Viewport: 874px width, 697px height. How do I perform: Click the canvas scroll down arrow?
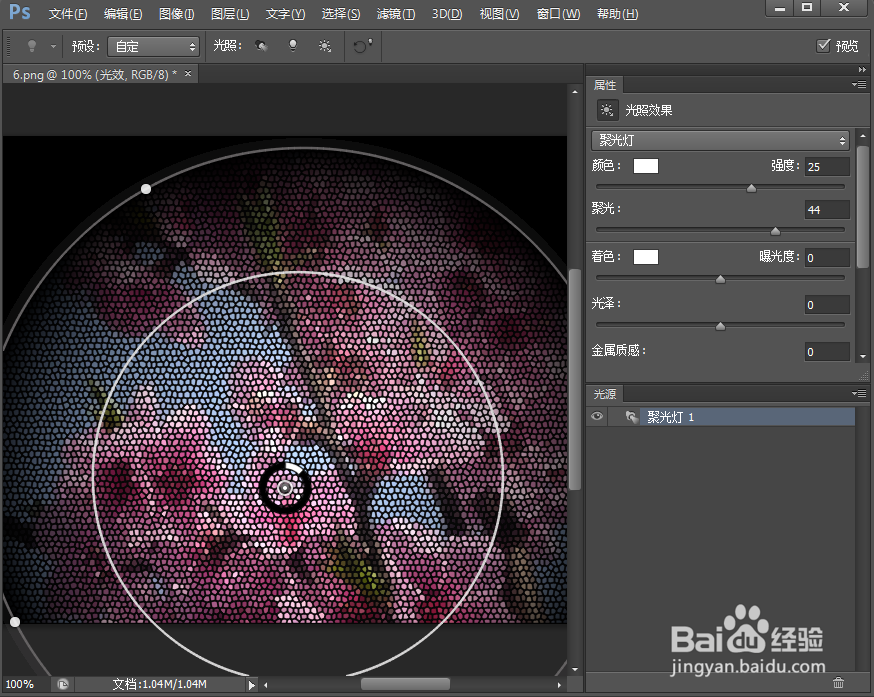pos(575,669)
